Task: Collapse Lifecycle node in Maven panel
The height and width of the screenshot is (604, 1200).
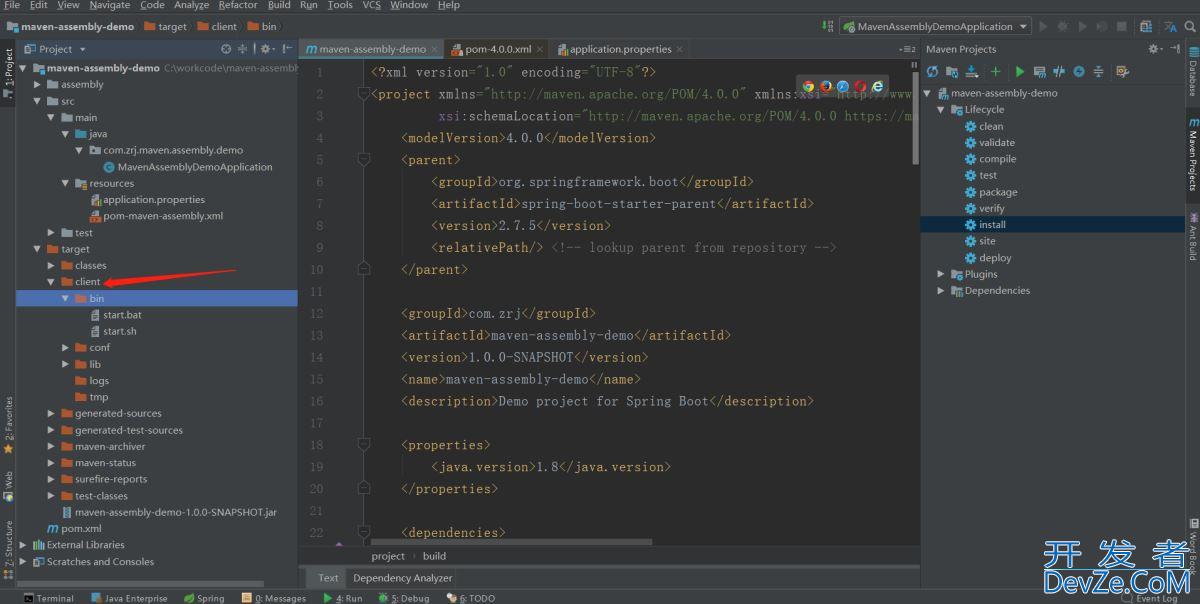Action: tap(941, 110)
